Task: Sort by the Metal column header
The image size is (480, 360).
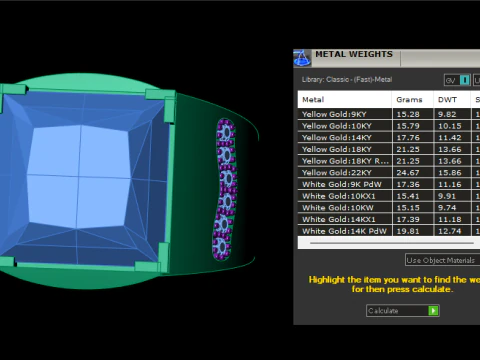Action: point(345,99)
